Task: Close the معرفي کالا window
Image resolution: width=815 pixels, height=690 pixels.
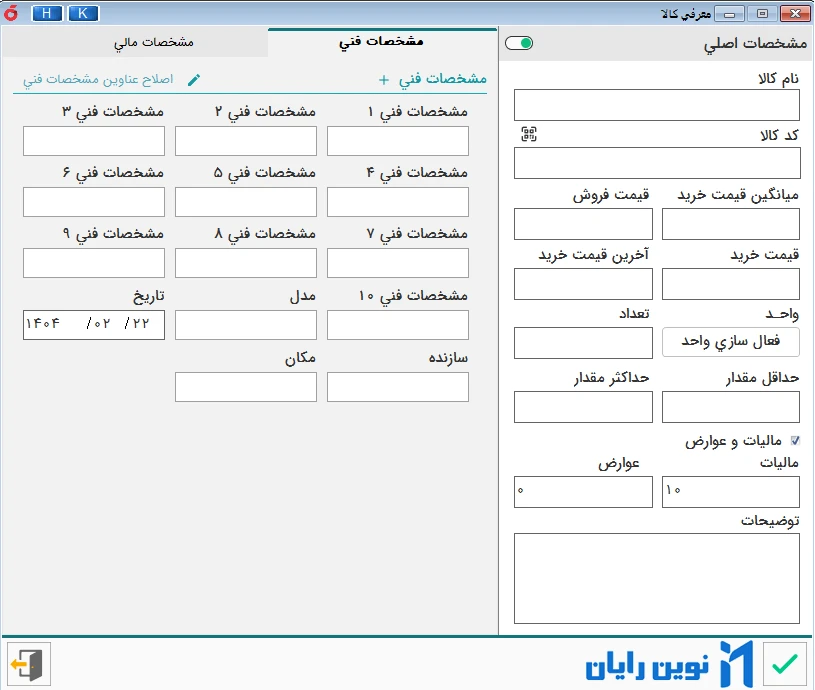Action: click(x=795, y=14)
